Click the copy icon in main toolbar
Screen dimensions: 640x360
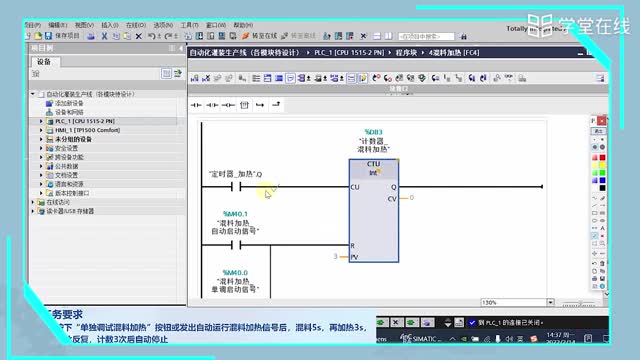[116, 36]
